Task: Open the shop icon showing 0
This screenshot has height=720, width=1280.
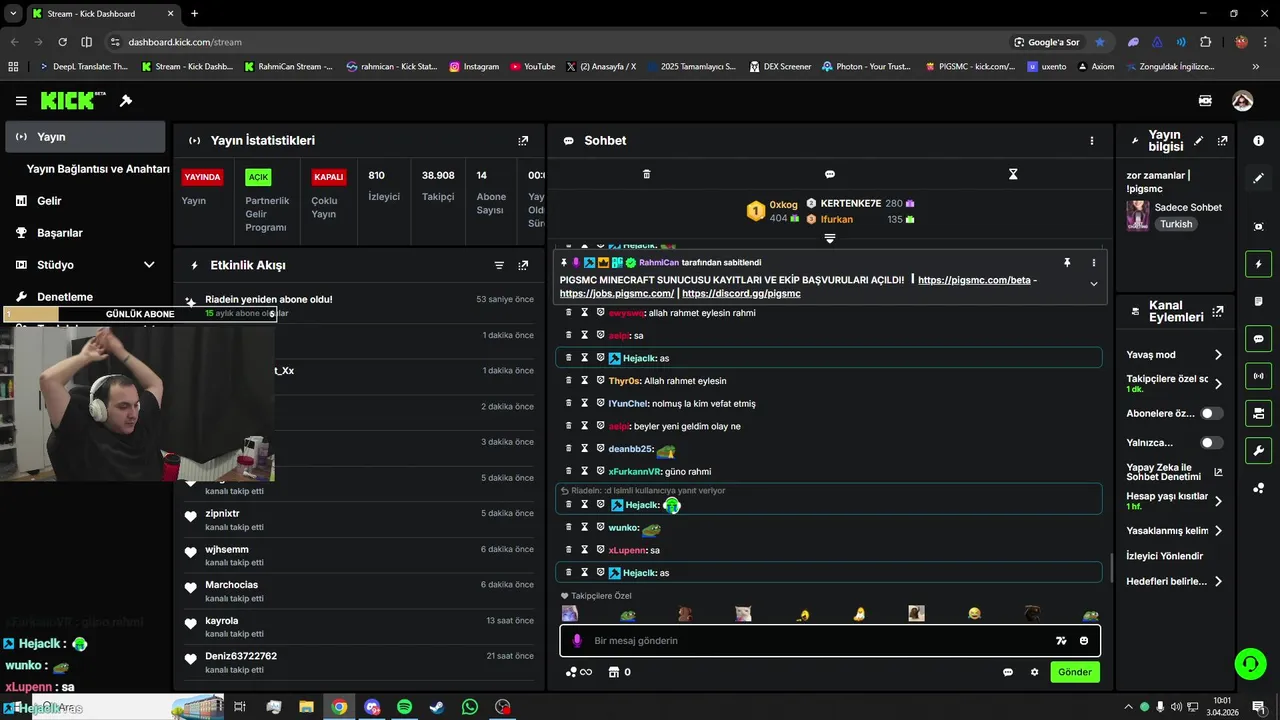Action: click(620, 672)
